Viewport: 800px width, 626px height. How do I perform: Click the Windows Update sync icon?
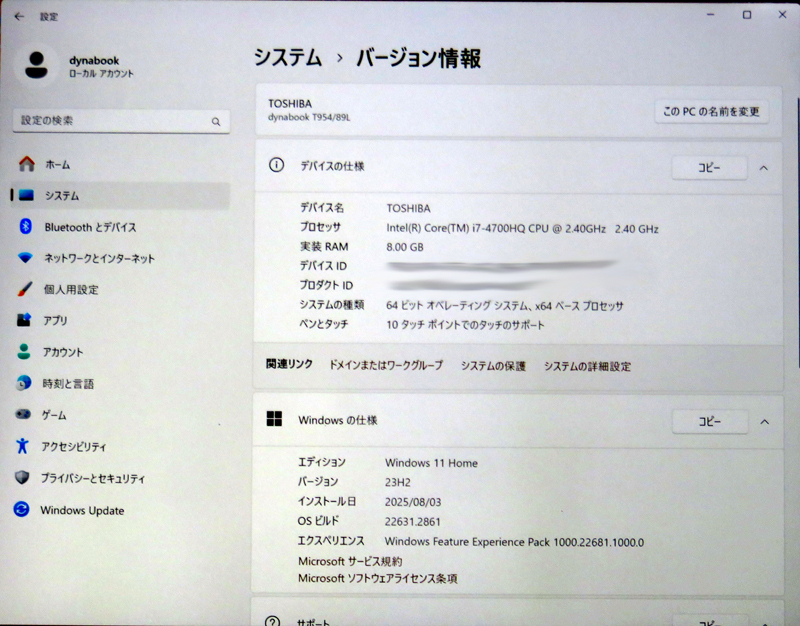pos(21,509)
